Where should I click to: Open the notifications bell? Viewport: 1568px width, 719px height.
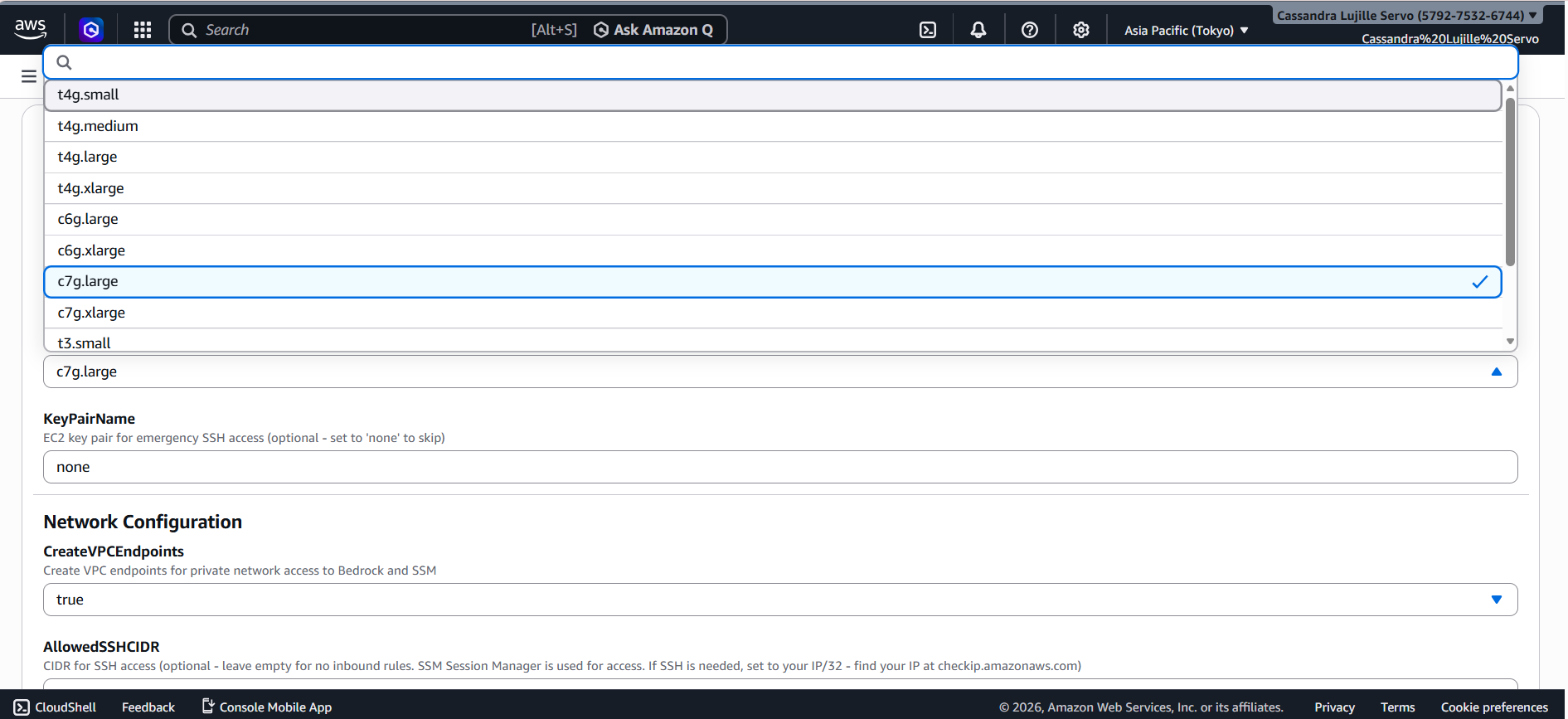click(x=978, y=30)
